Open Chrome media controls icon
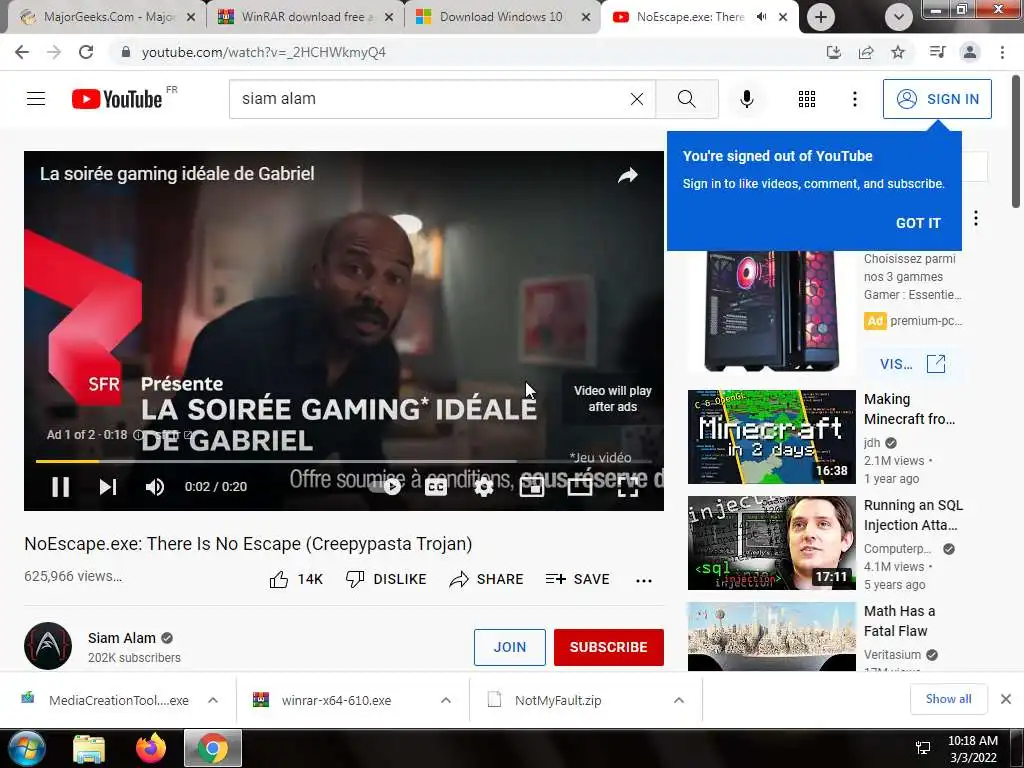This screenshot has height=768, width=1024. 937,52
